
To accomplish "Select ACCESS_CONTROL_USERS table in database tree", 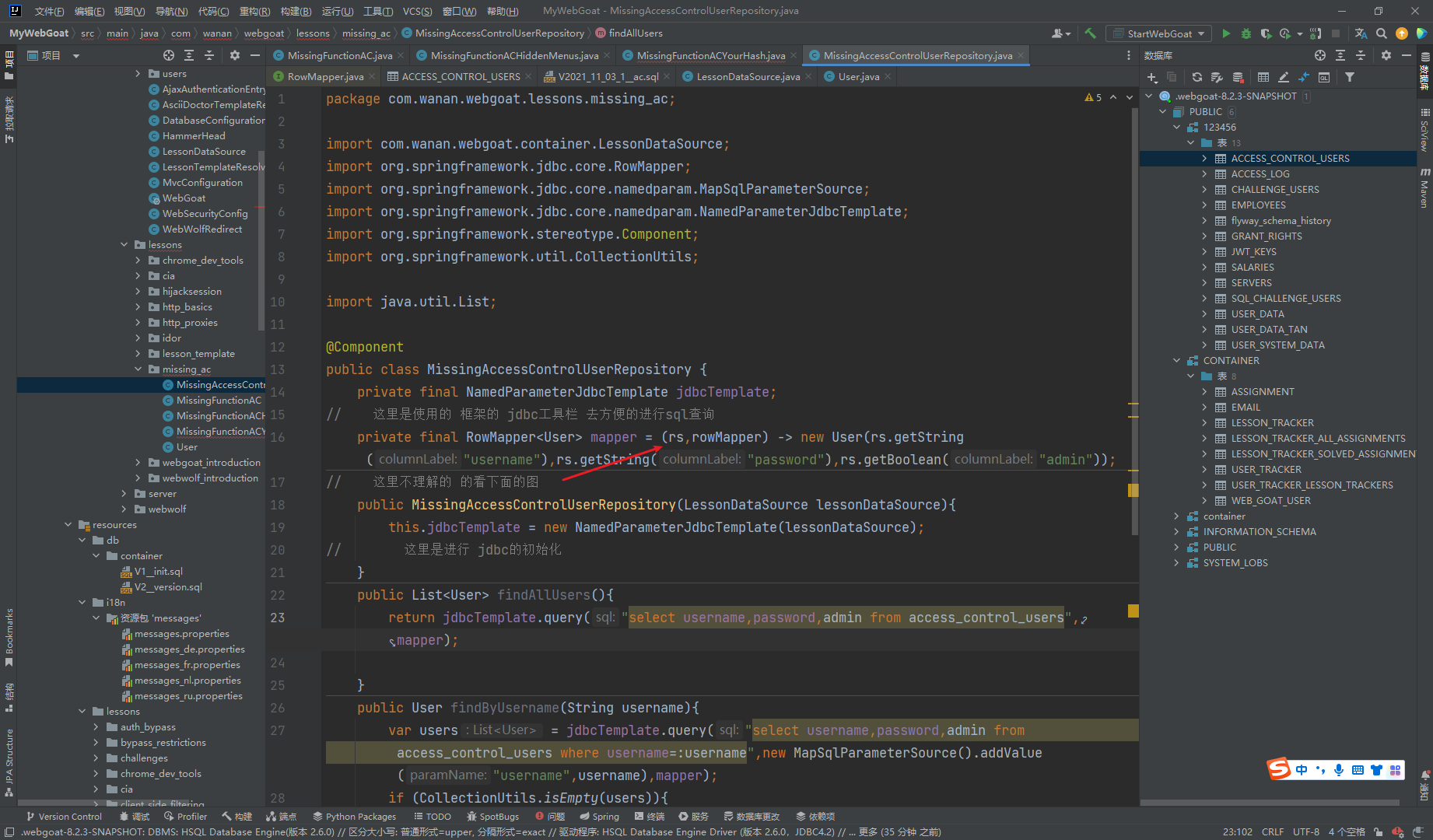I will 1290,159.
